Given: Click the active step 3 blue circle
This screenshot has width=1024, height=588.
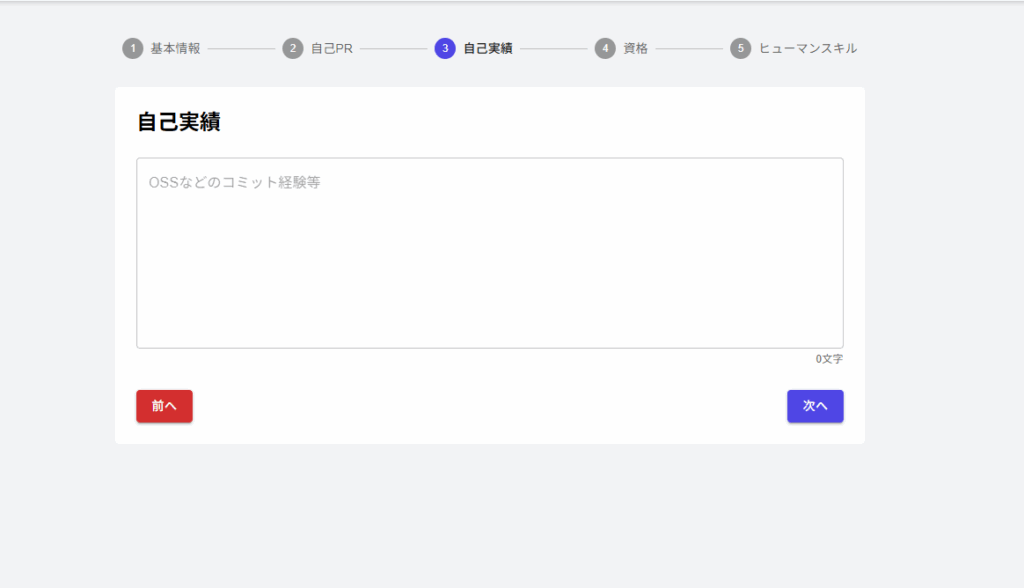Looking at the screenshot, I should [445, 48].
